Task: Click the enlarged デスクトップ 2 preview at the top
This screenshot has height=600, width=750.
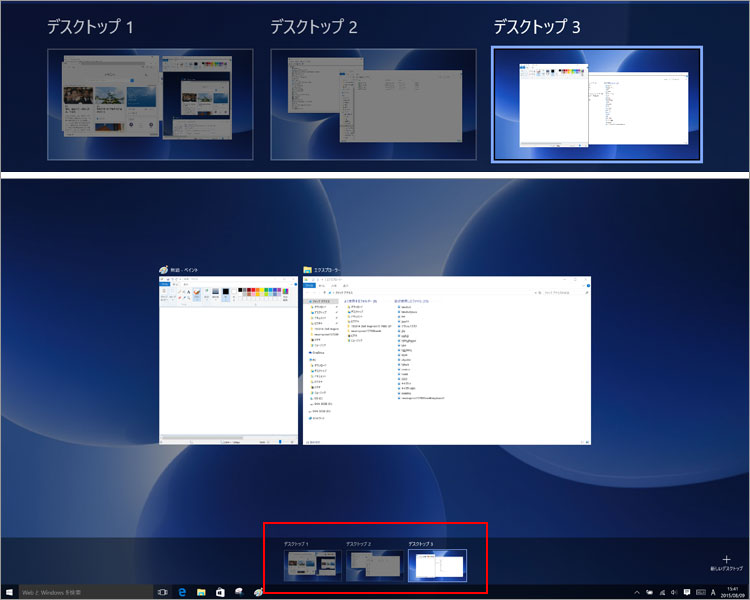Action: tap(374, 104)
